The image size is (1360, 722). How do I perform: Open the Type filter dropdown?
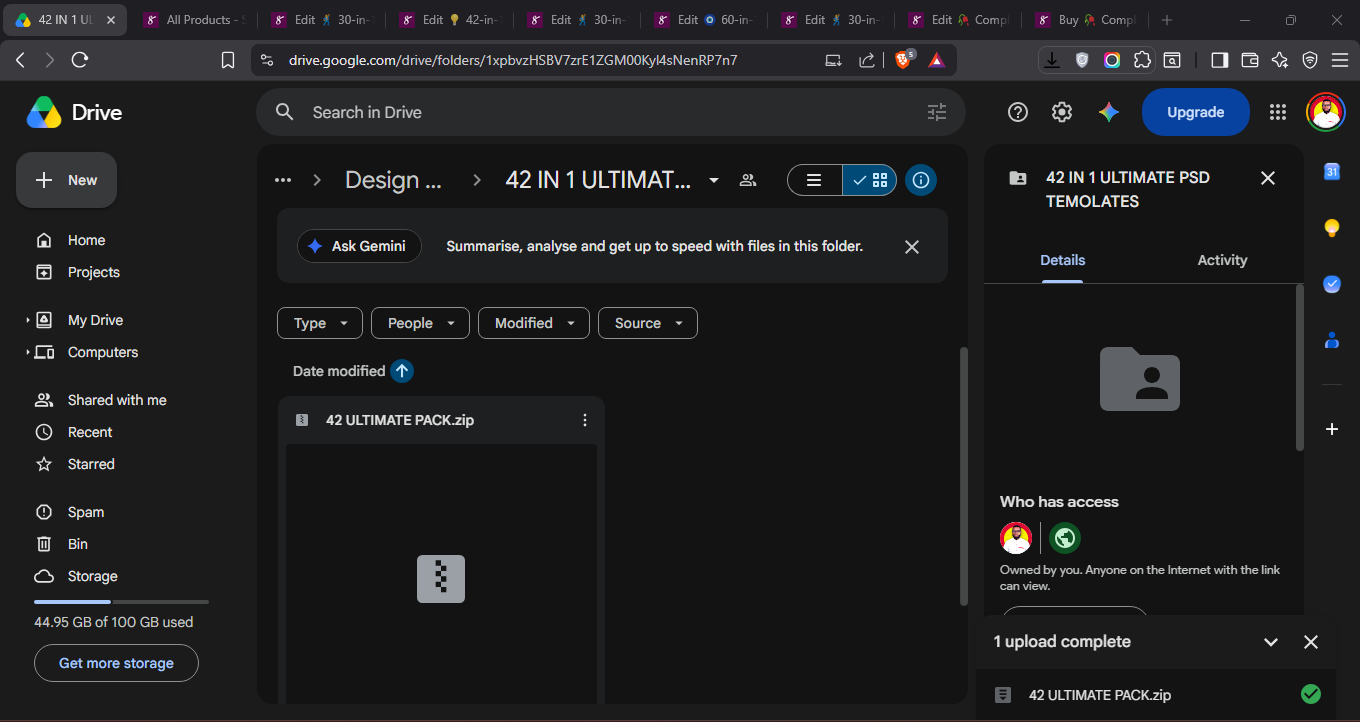point(319,323)
